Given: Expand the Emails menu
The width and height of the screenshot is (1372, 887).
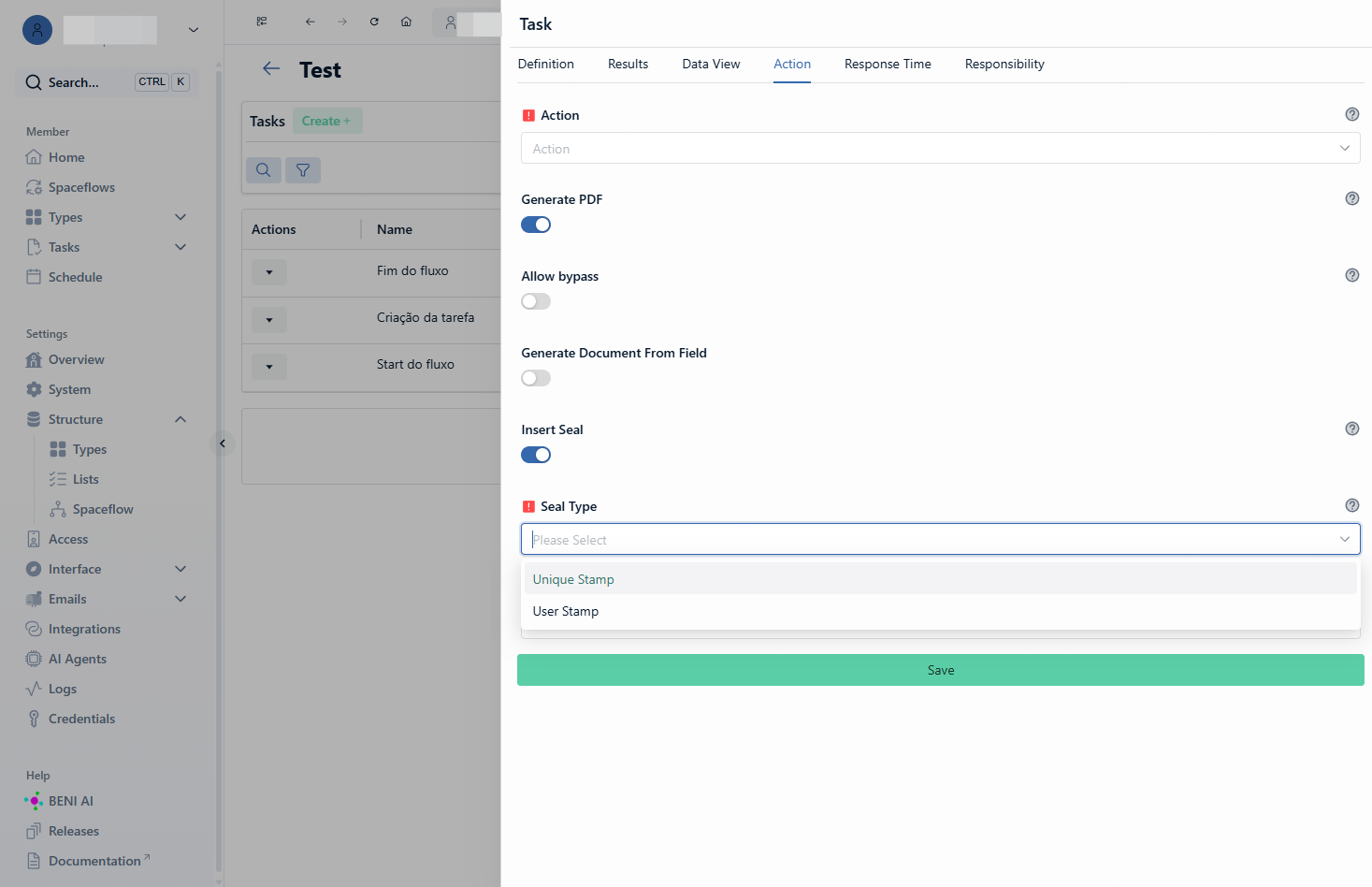Looking at the screenshot, I should [181, 599].
